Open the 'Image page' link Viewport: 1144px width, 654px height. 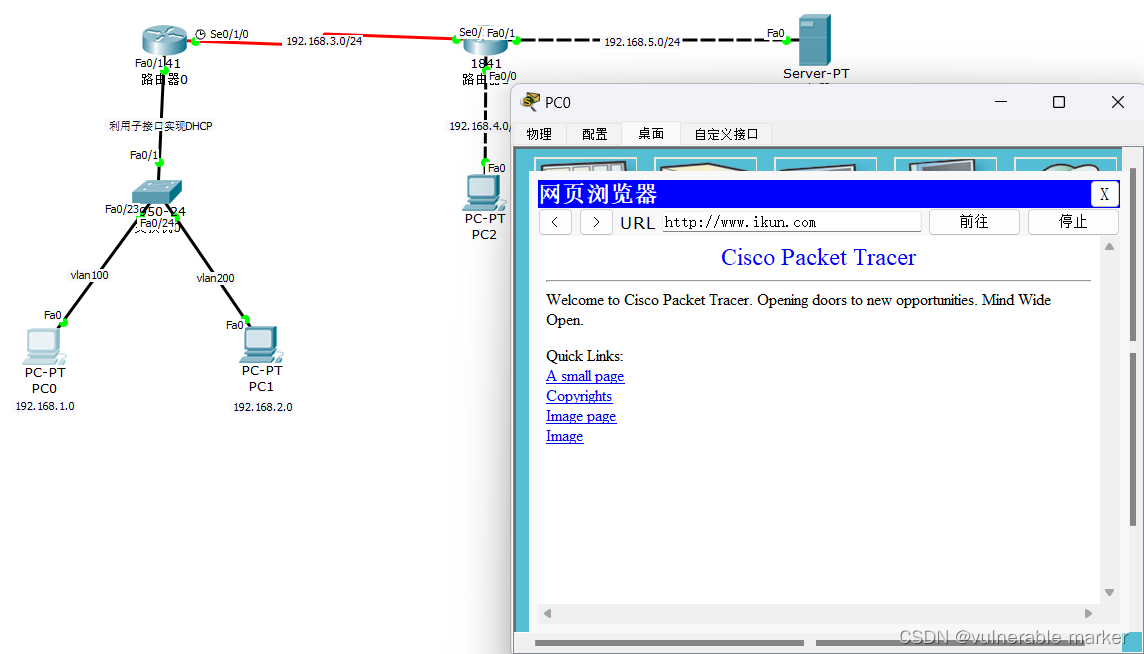click(x=581, y=417)
